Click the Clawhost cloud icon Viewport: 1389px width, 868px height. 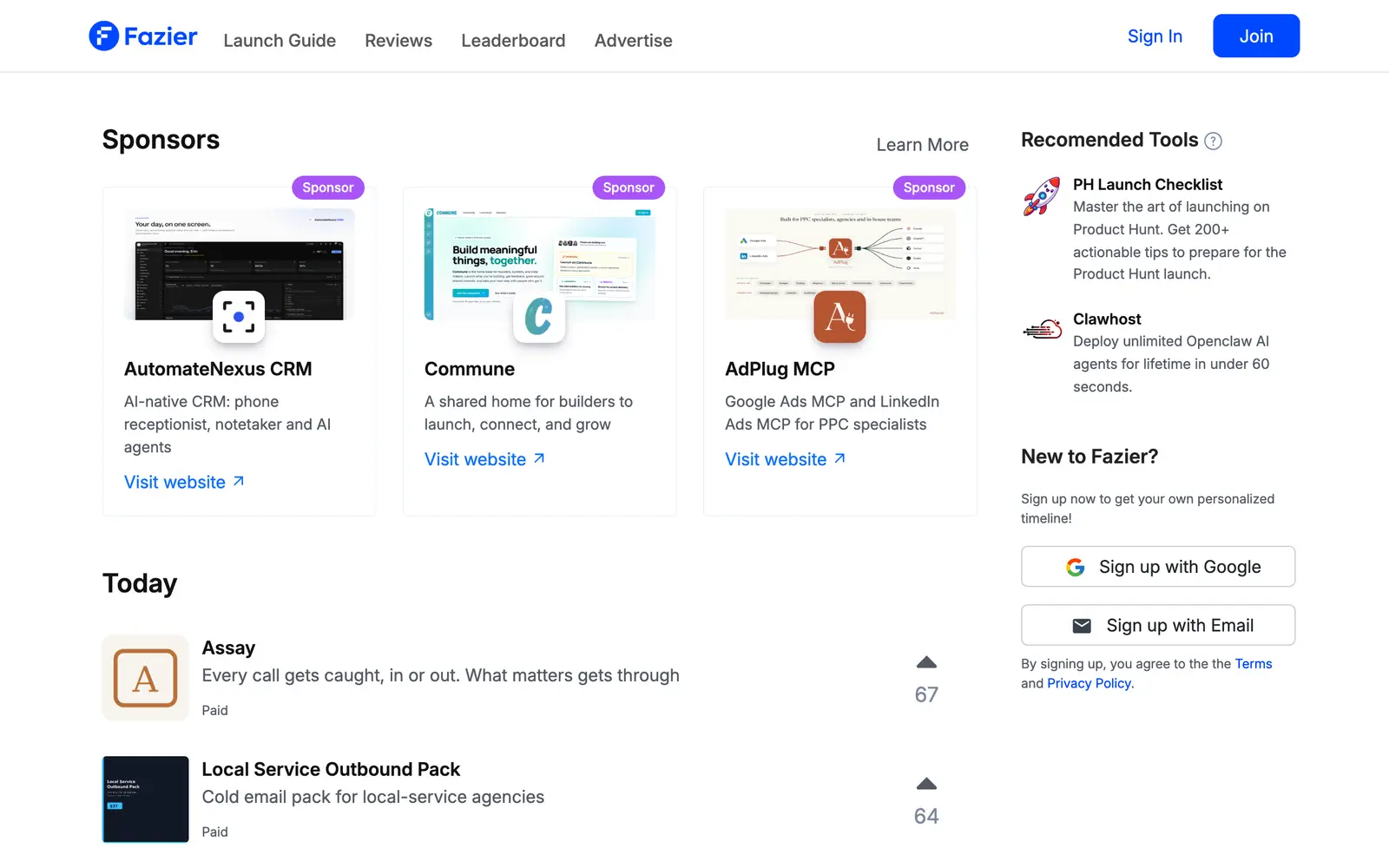(1042, 329)
